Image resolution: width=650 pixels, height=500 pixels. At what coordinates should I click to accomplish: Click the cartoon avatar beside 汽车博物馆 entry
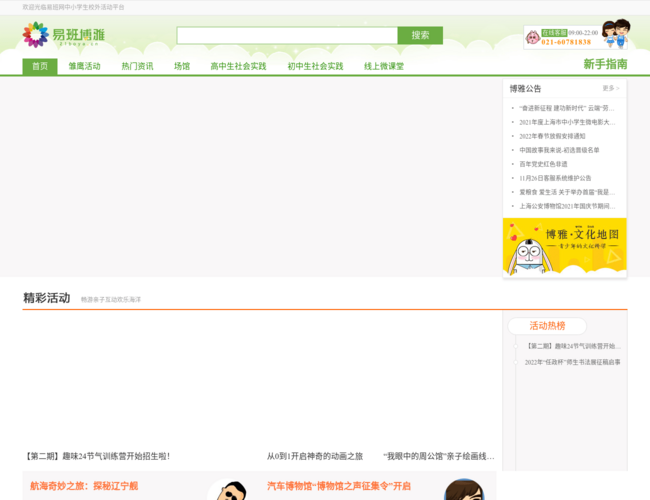[x=464, y=489]
